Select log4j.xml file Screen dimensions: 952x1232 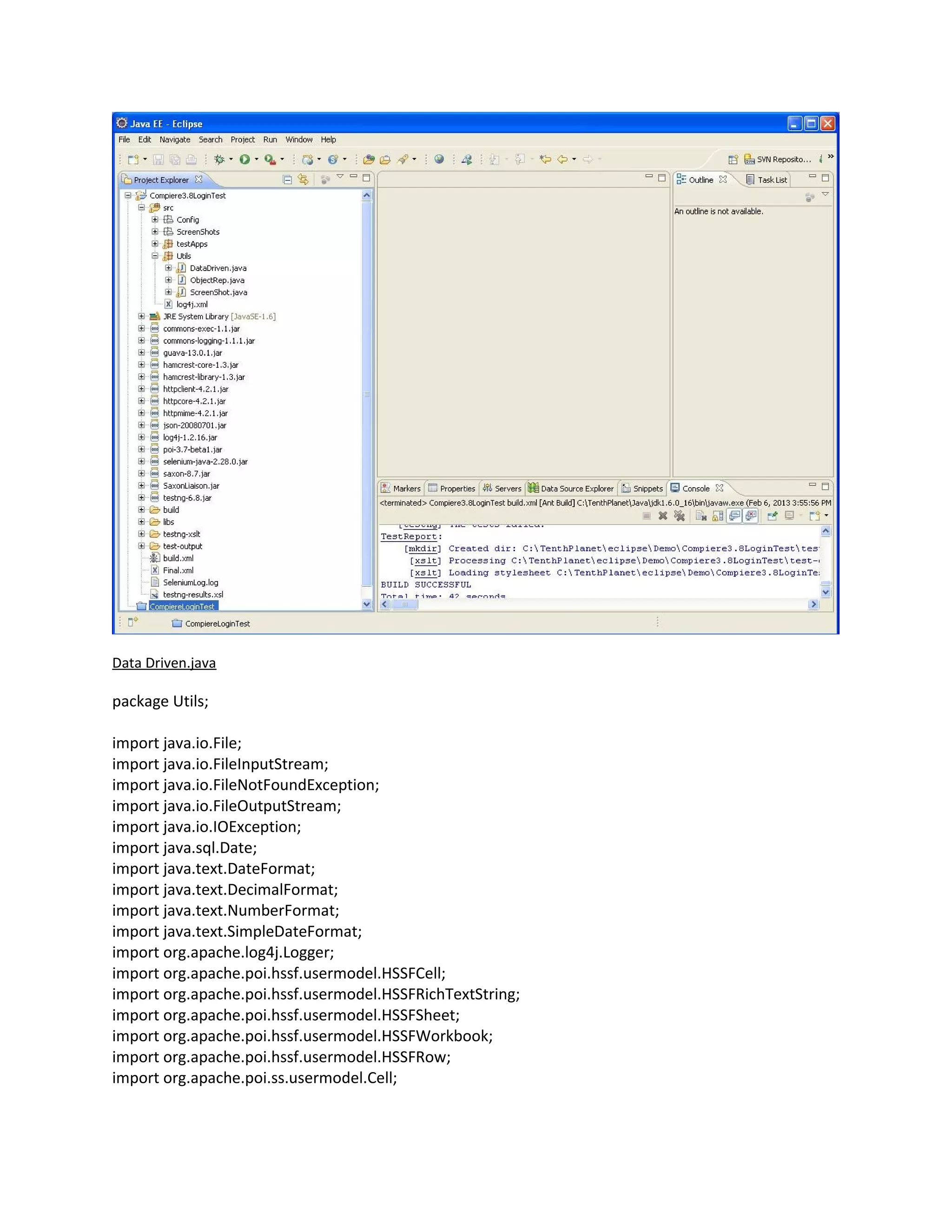192,305
